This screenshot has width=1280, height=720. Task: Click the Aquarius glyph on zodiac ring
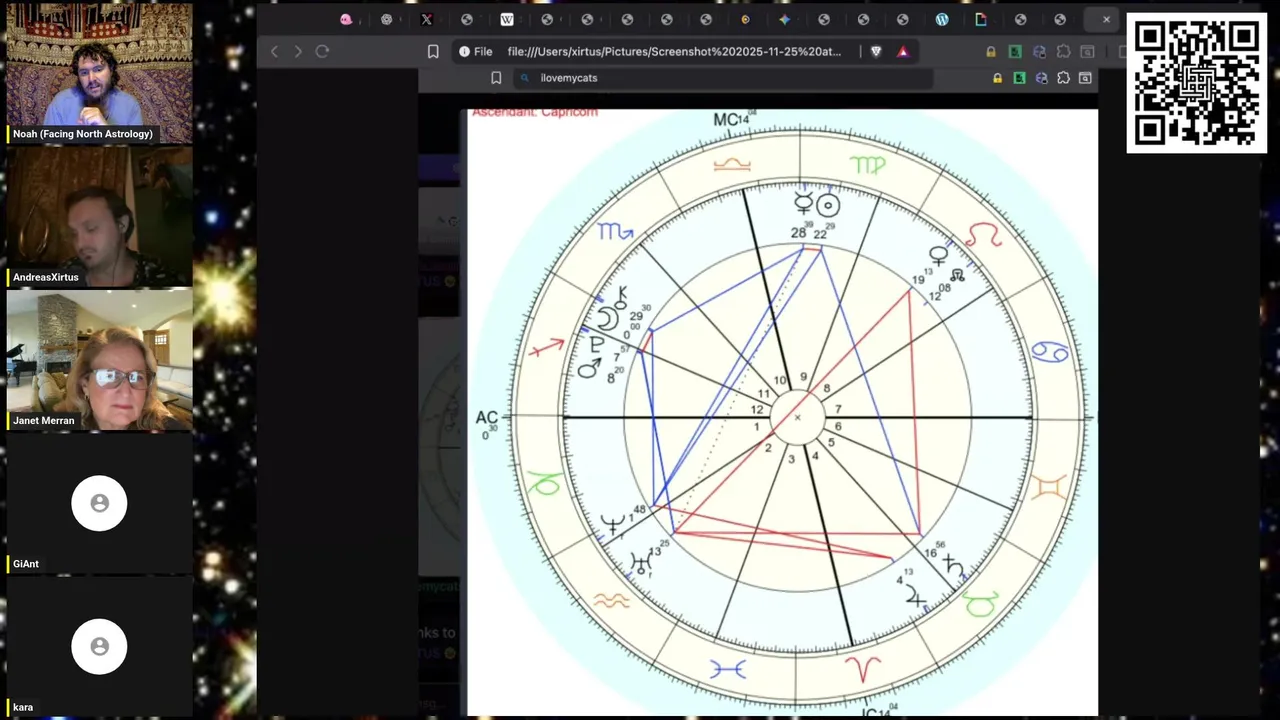(x=611, y=600)
